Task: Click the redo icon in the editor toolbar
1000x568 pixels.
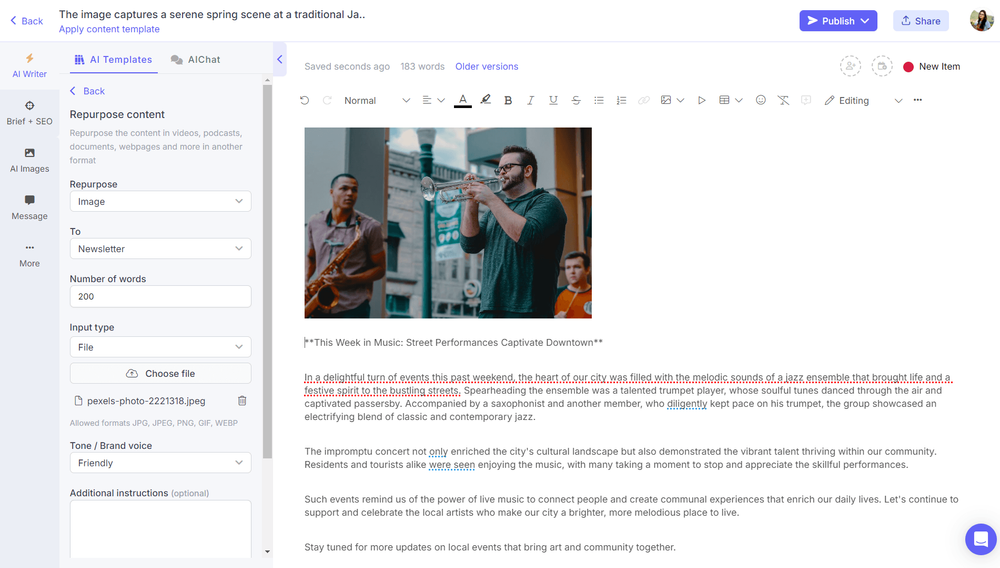Action: 327,101
